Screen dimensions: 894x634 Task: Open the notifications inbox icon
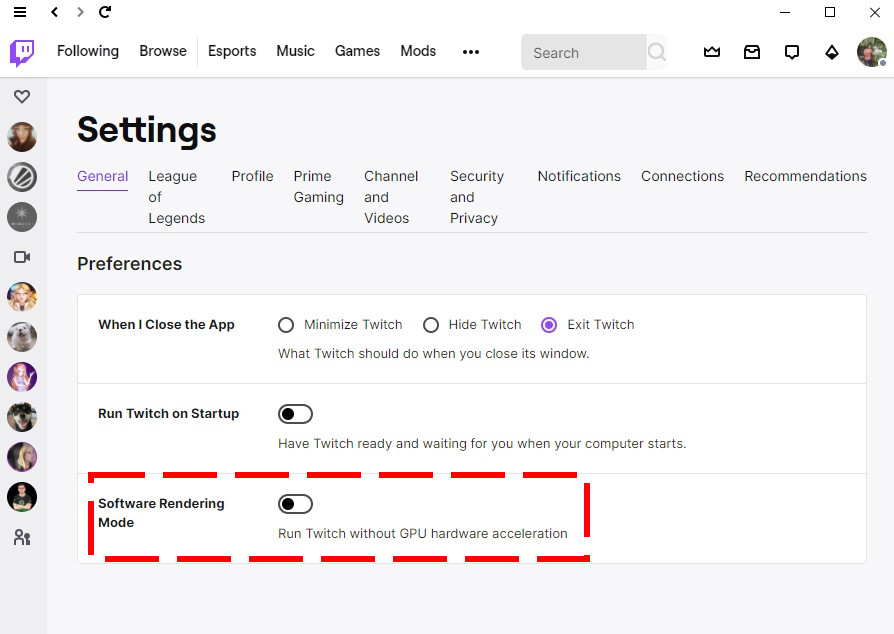pos(752,52)
